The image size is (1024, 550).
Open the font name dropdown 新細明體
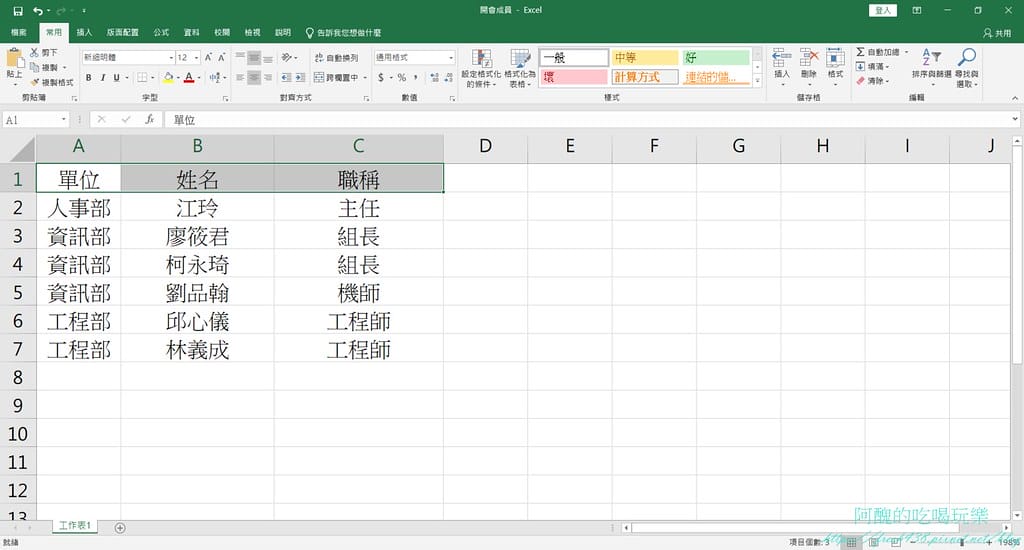tap(171, 57)
